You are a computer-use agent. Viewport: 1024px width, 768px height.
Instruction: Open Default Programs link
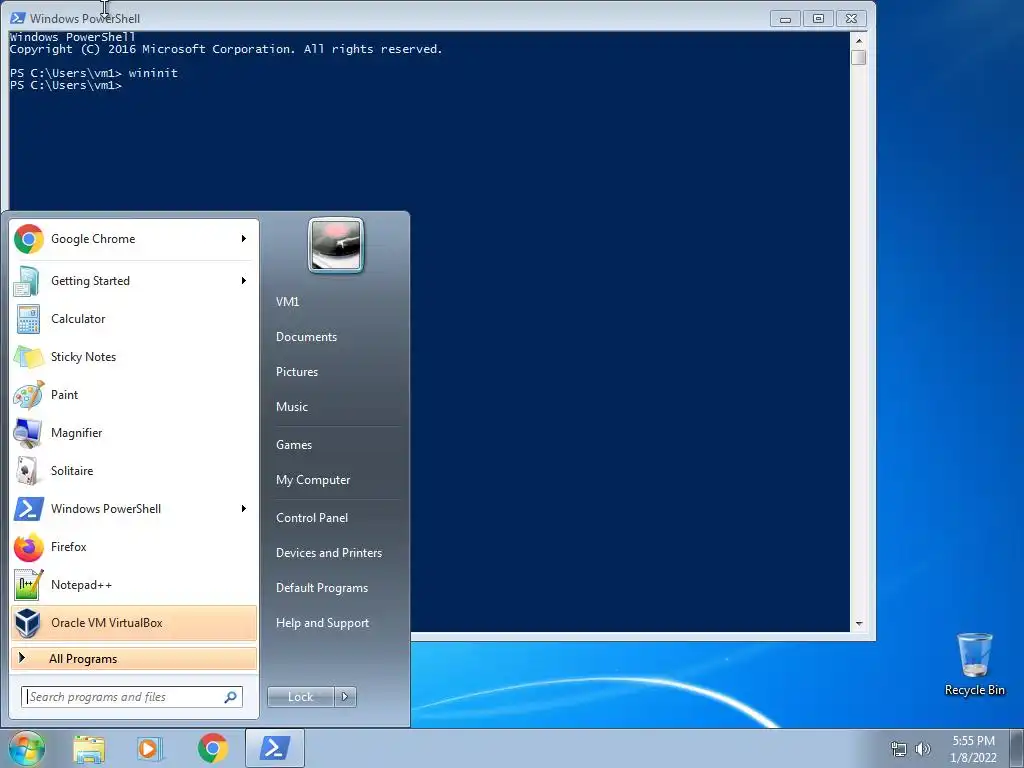tap(322, 588)
